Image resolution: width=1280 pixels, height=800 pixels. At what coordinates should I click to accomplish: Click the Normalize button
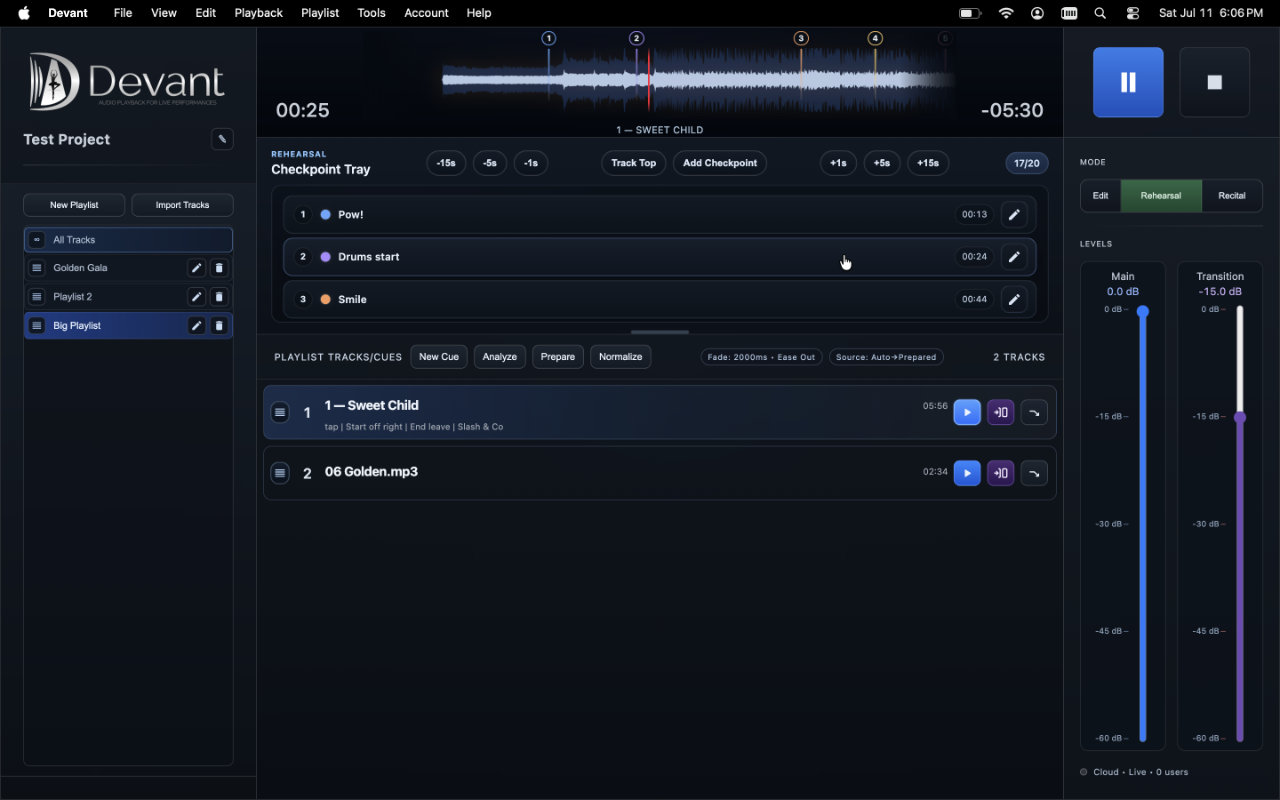[621, 357]
